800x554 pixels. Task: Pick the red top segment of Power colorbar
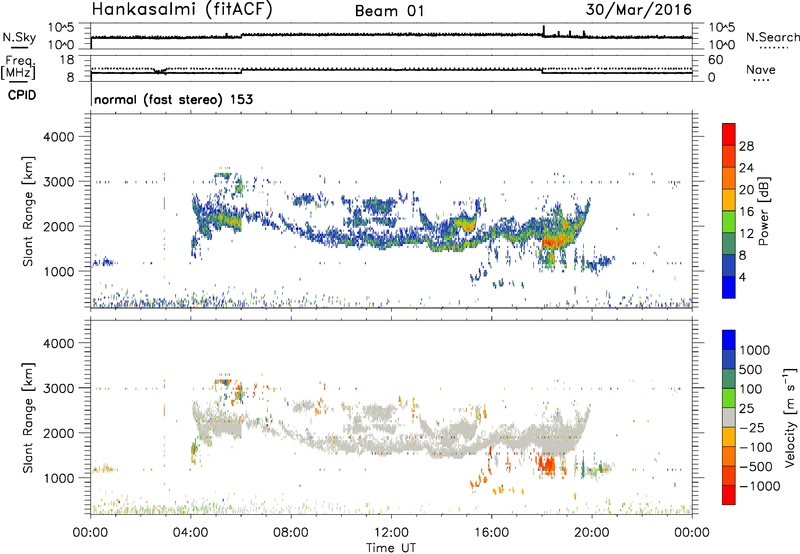(x=729, y=134)
